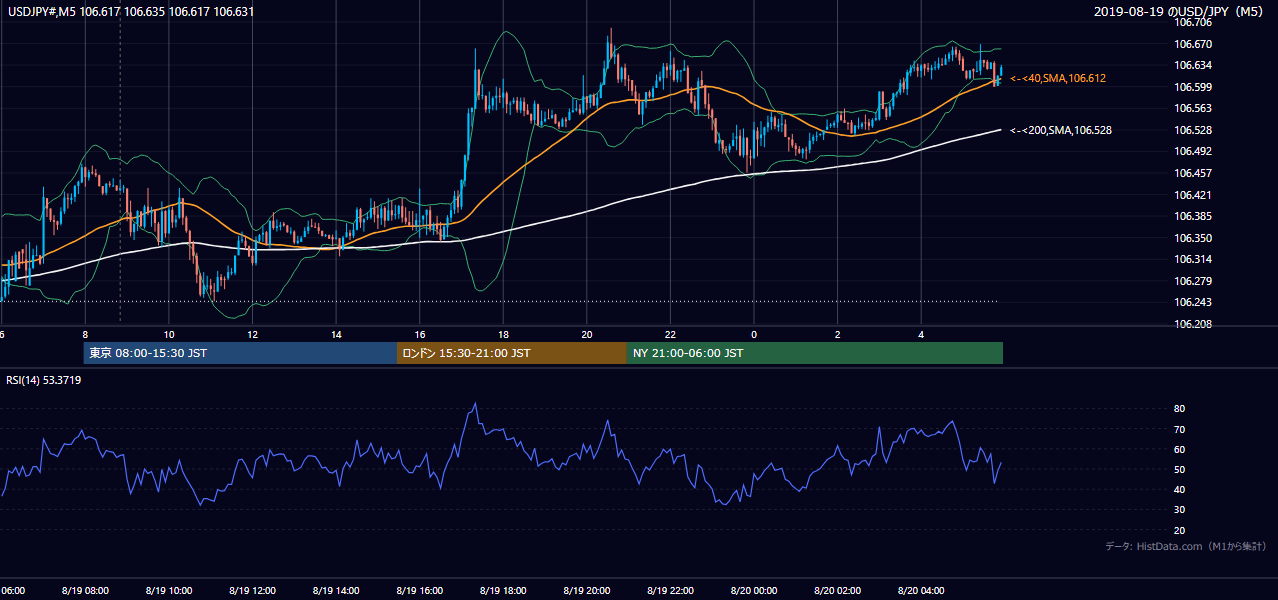1278x600 pixels.
Task: Click bottom time label 8/19 22:00
Action: 670,591
